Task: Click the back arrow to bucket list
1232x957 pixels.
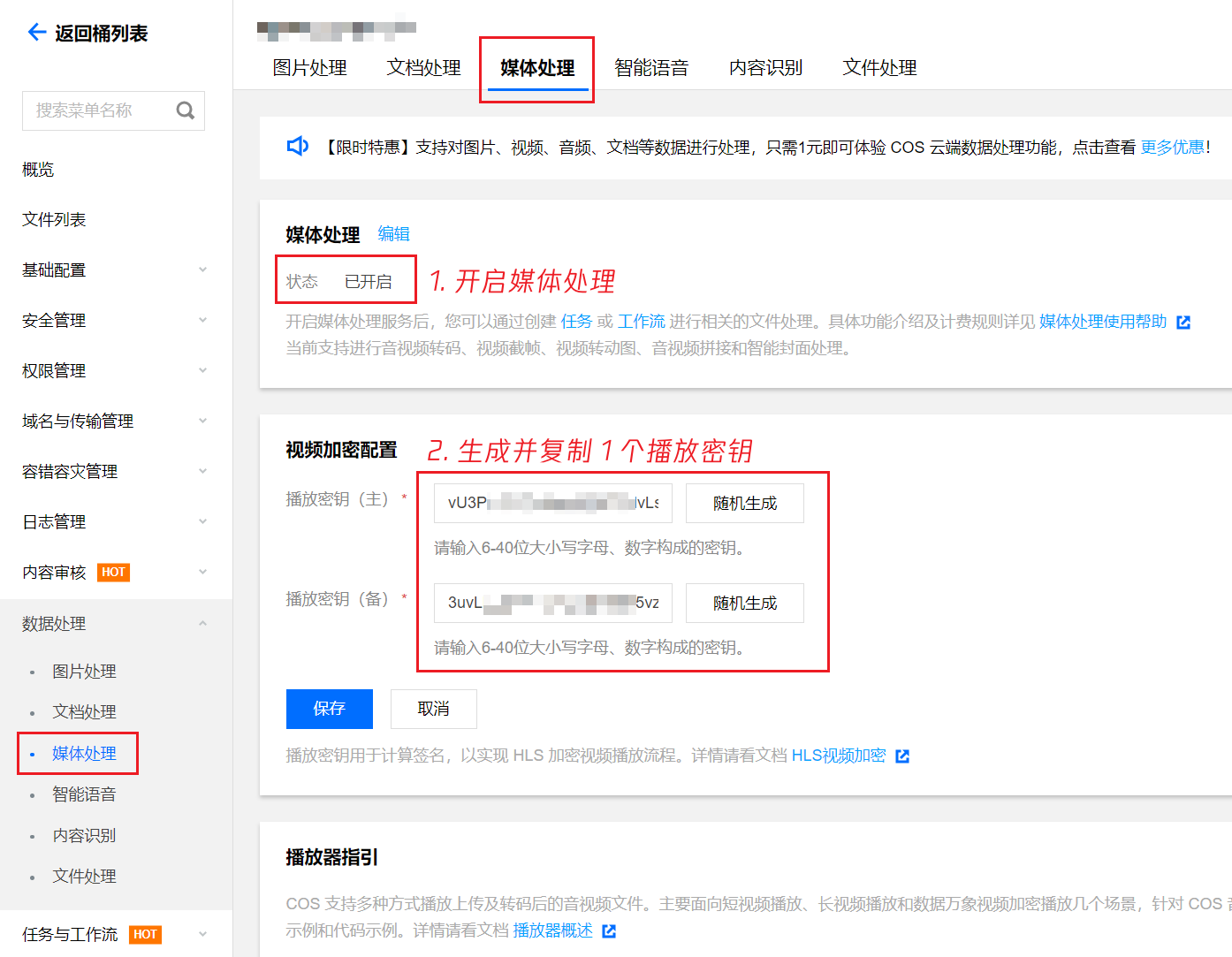Action: pos(36,33)
